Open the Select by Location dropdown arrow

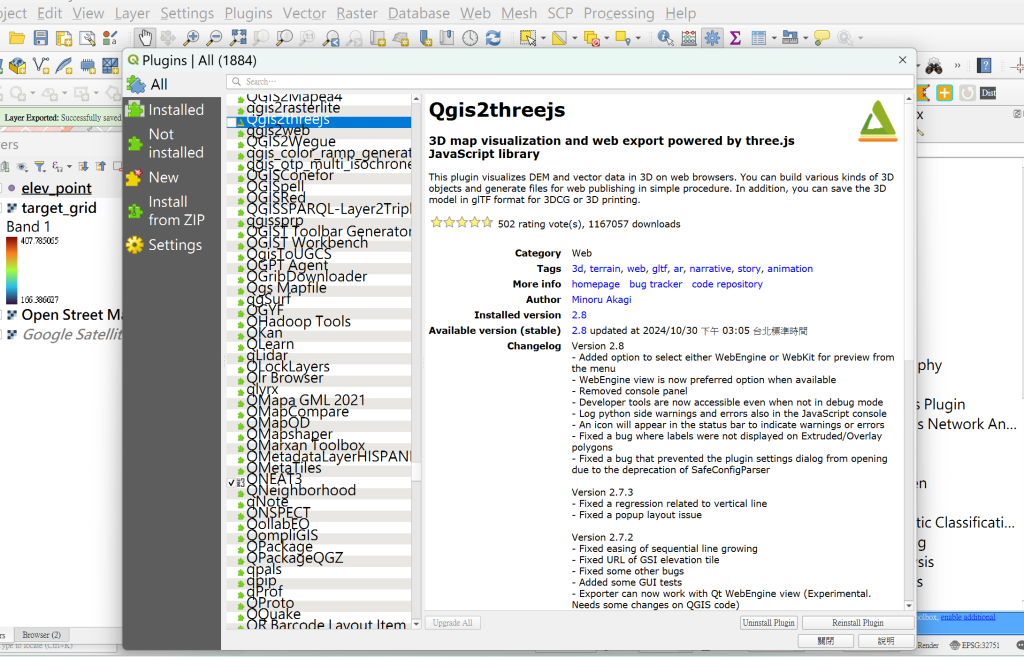tap(638, 38)
